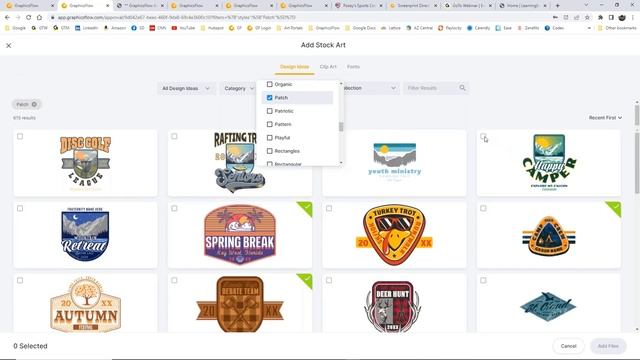Open the Chrome three-dot menu
Screen dimensions: 640x360
pyautogui.click(x=633, y=18)
